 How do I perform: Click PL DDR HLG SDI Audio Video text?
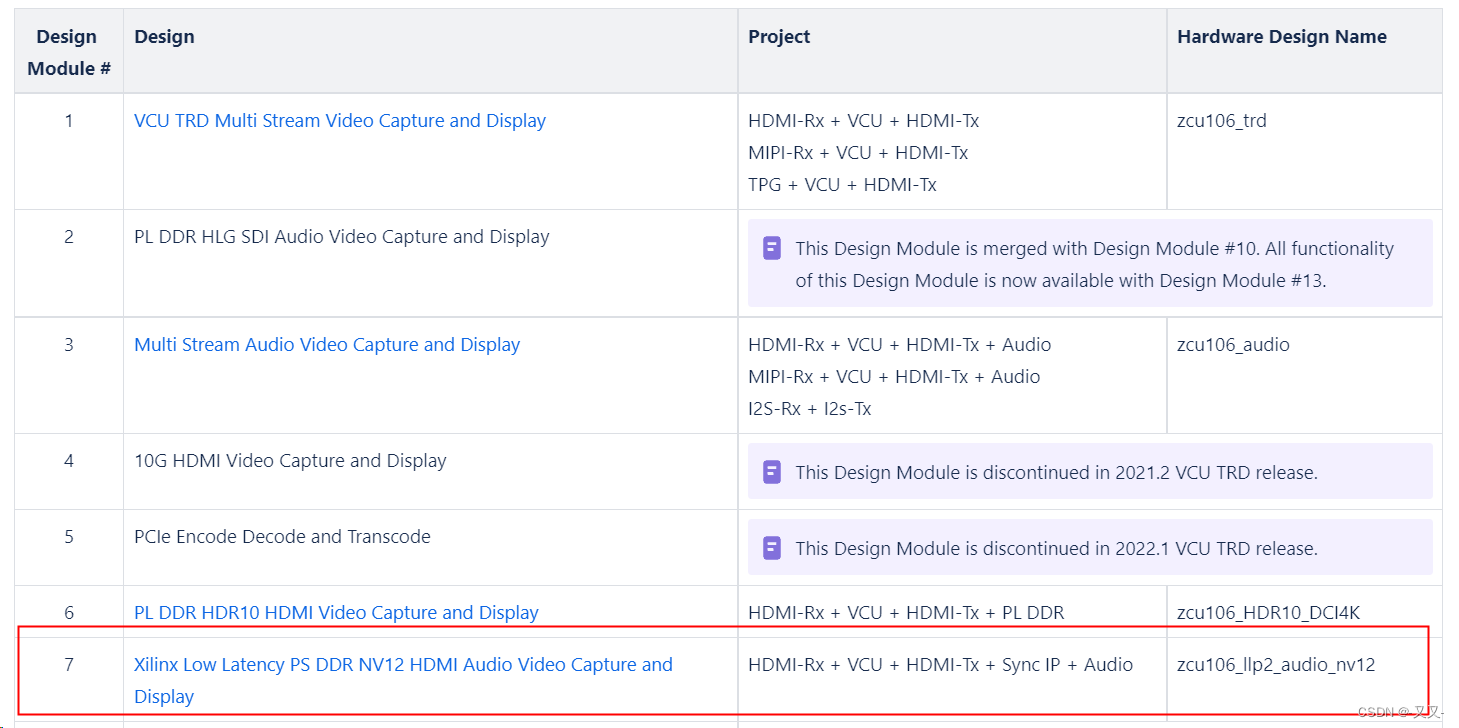pos(342,237)
